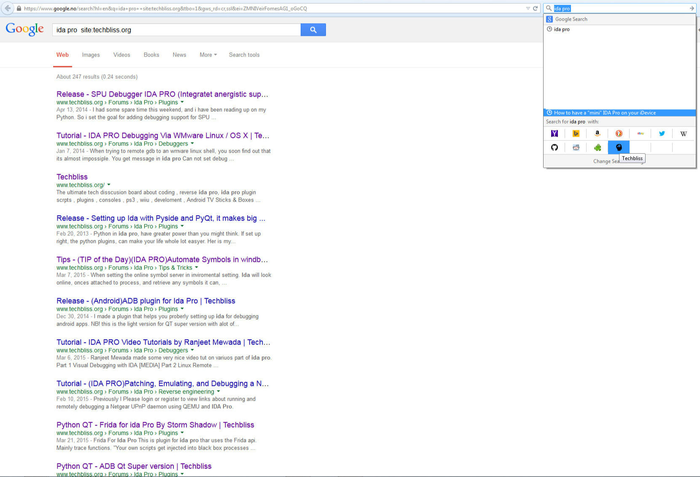Expand green arrow after Reverse engineering breadcrumb

[218, 392]
